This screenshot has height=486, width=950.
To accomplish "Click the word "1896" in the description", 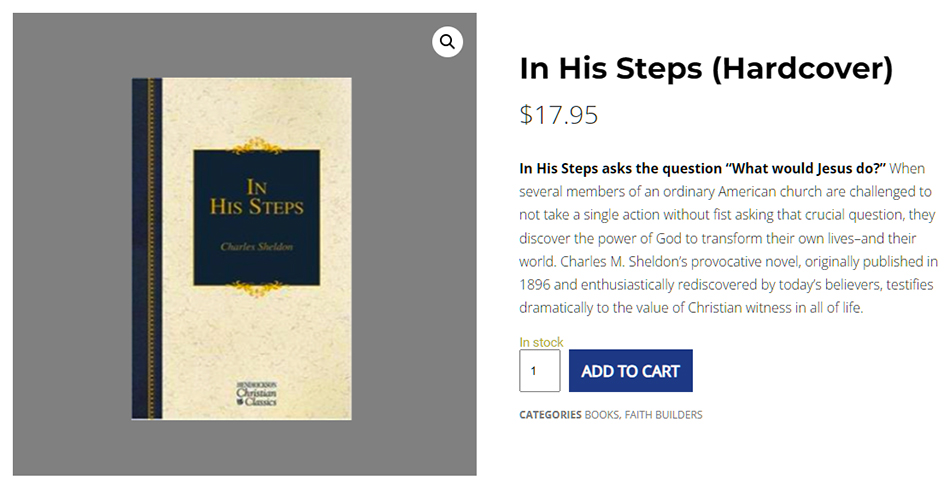I will click(539, 285).
